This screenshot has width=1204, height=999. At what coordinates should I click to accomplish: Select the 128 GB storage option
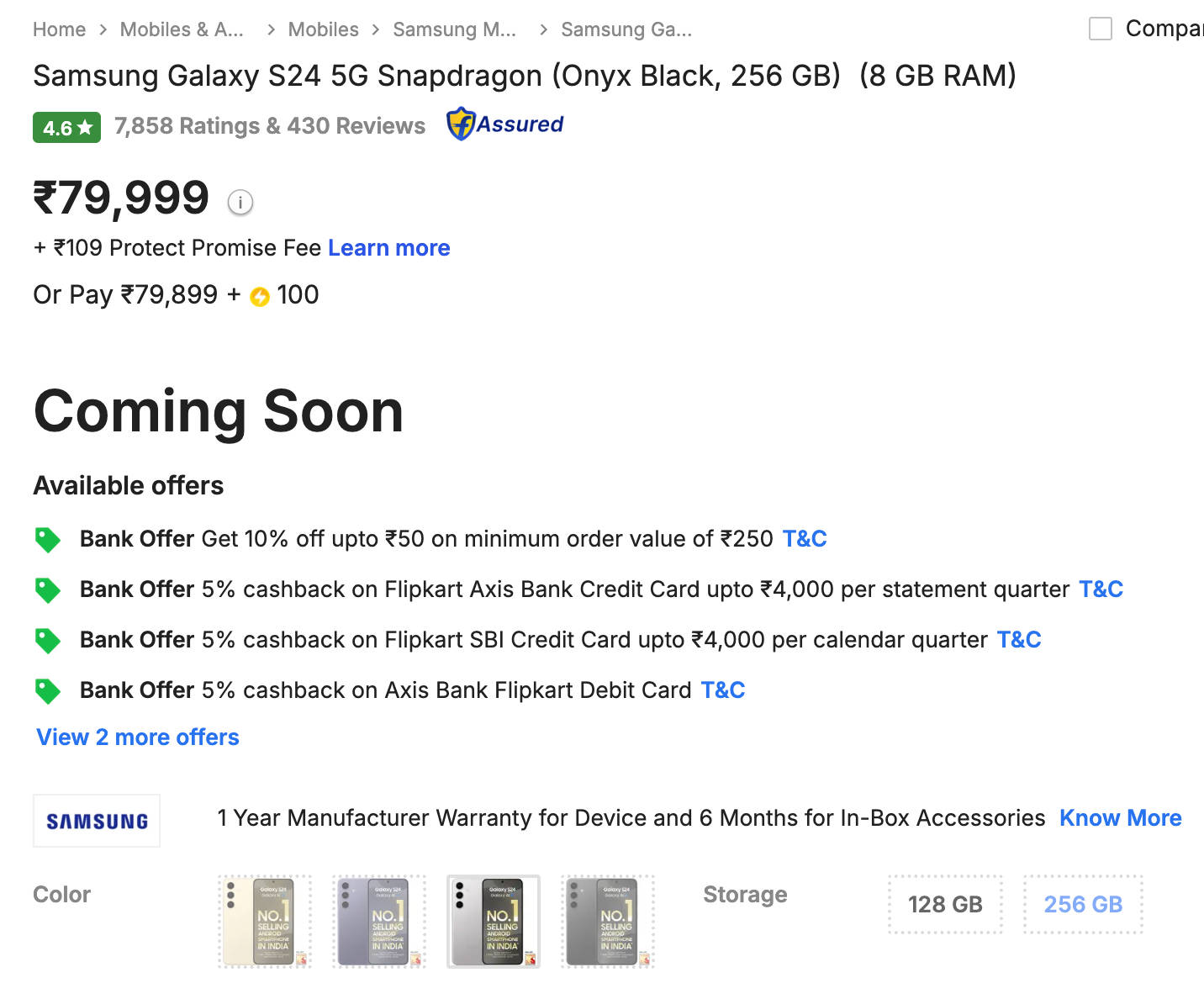point(945,904)
